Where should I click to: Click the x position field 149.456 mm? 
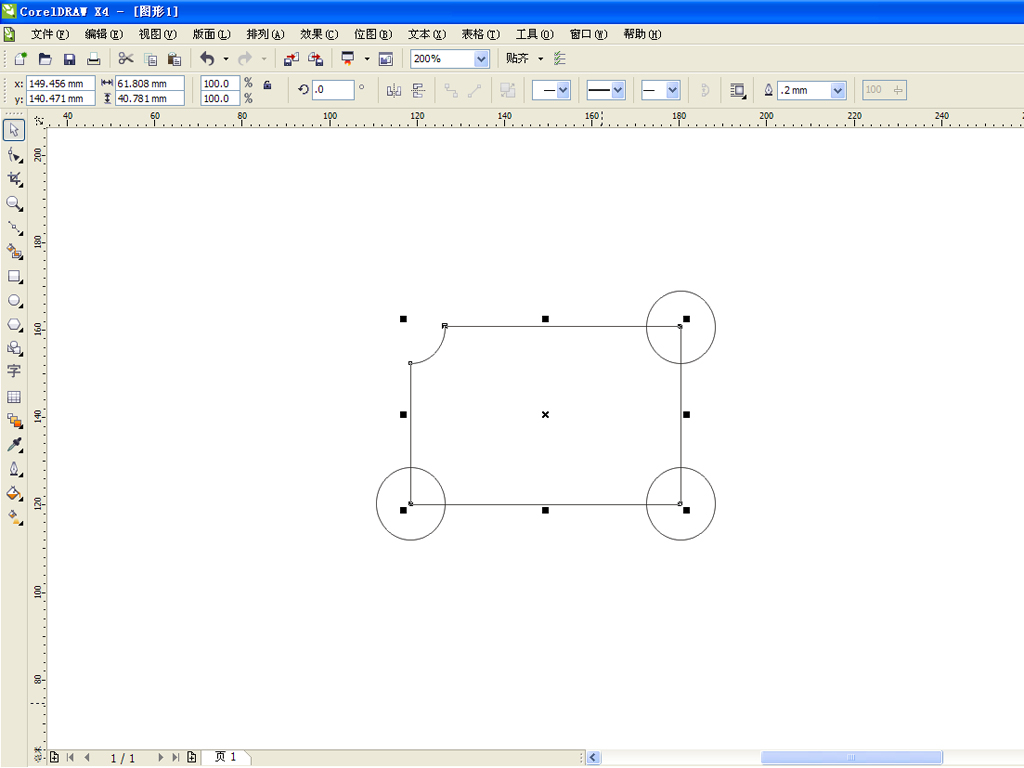[x=61, y=84]
